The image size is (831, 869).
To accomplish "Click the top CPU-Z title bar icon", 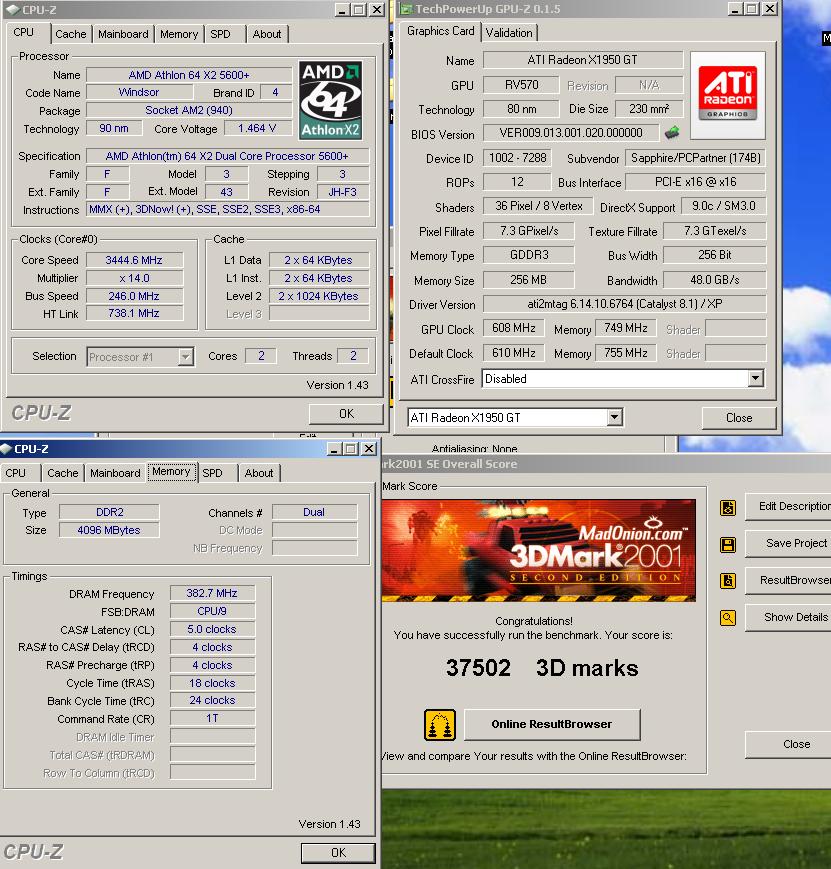I will [12, 9].
